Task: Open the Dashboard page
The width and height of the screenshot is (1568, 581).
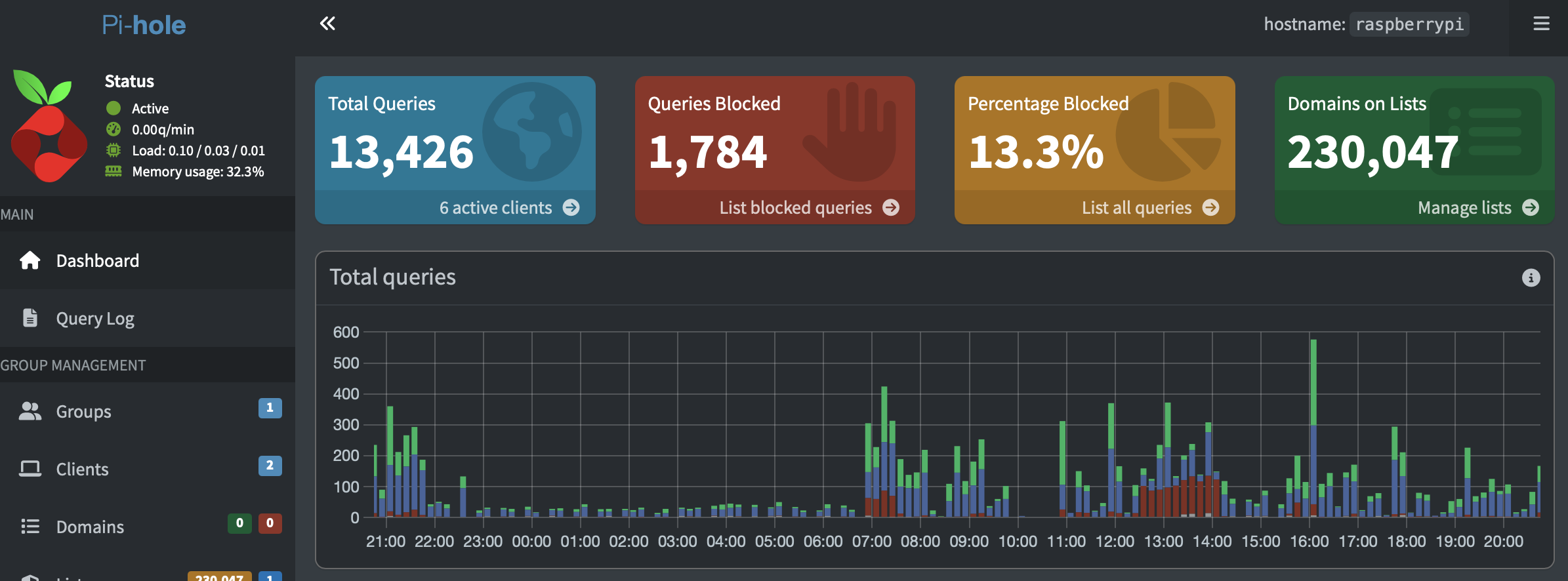Action: (x=98, y=260)
